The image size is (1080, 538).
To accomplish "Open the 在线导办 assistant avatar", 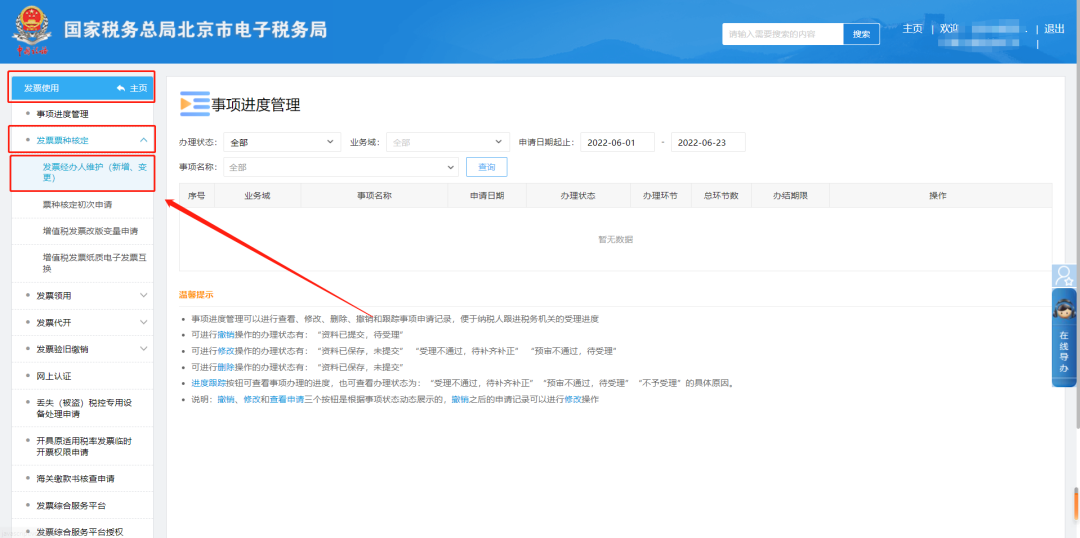I will coord(1065,308).
